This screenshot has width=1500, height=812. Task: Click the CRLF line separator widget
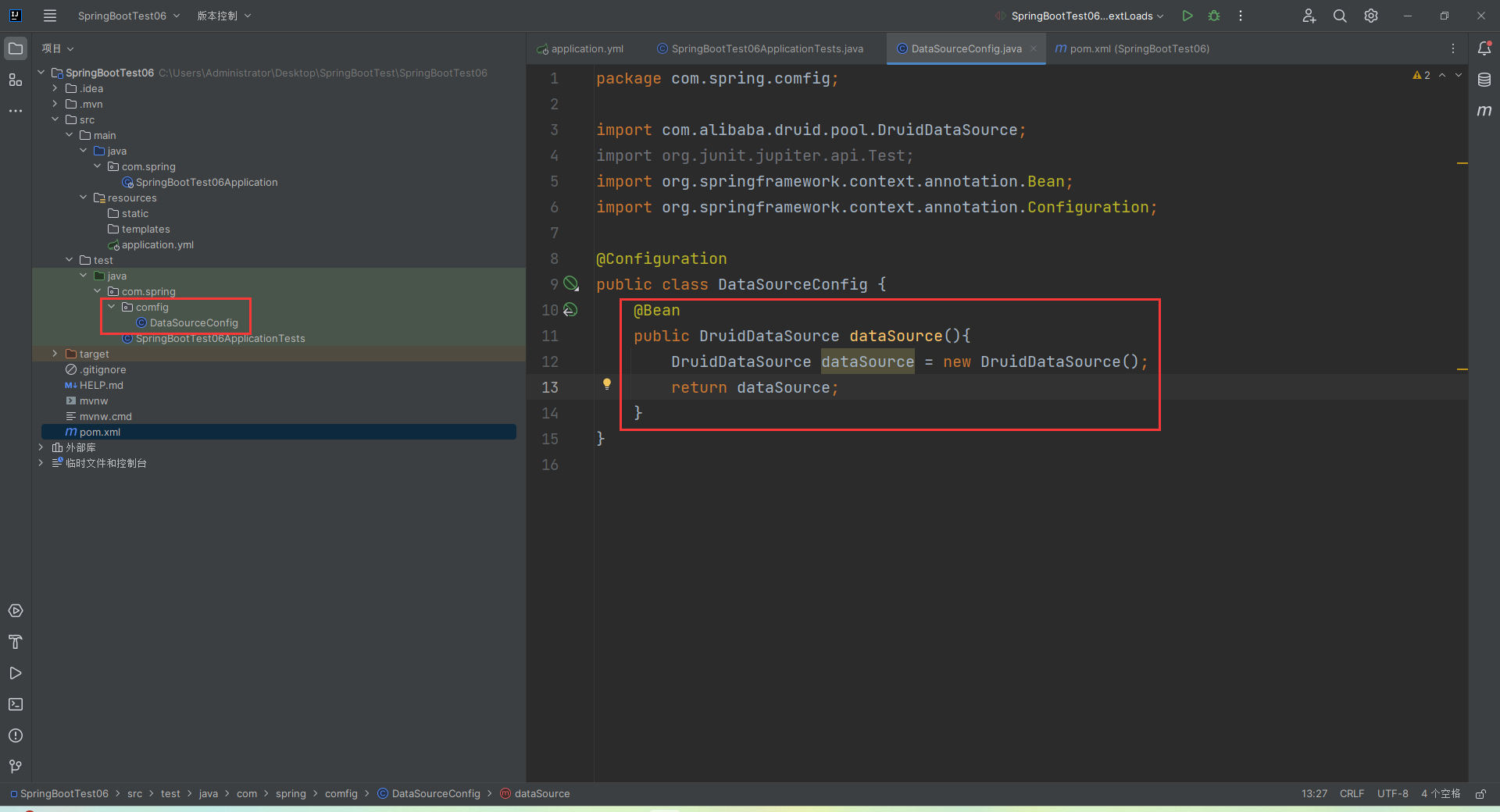(x=1352, y=793)
